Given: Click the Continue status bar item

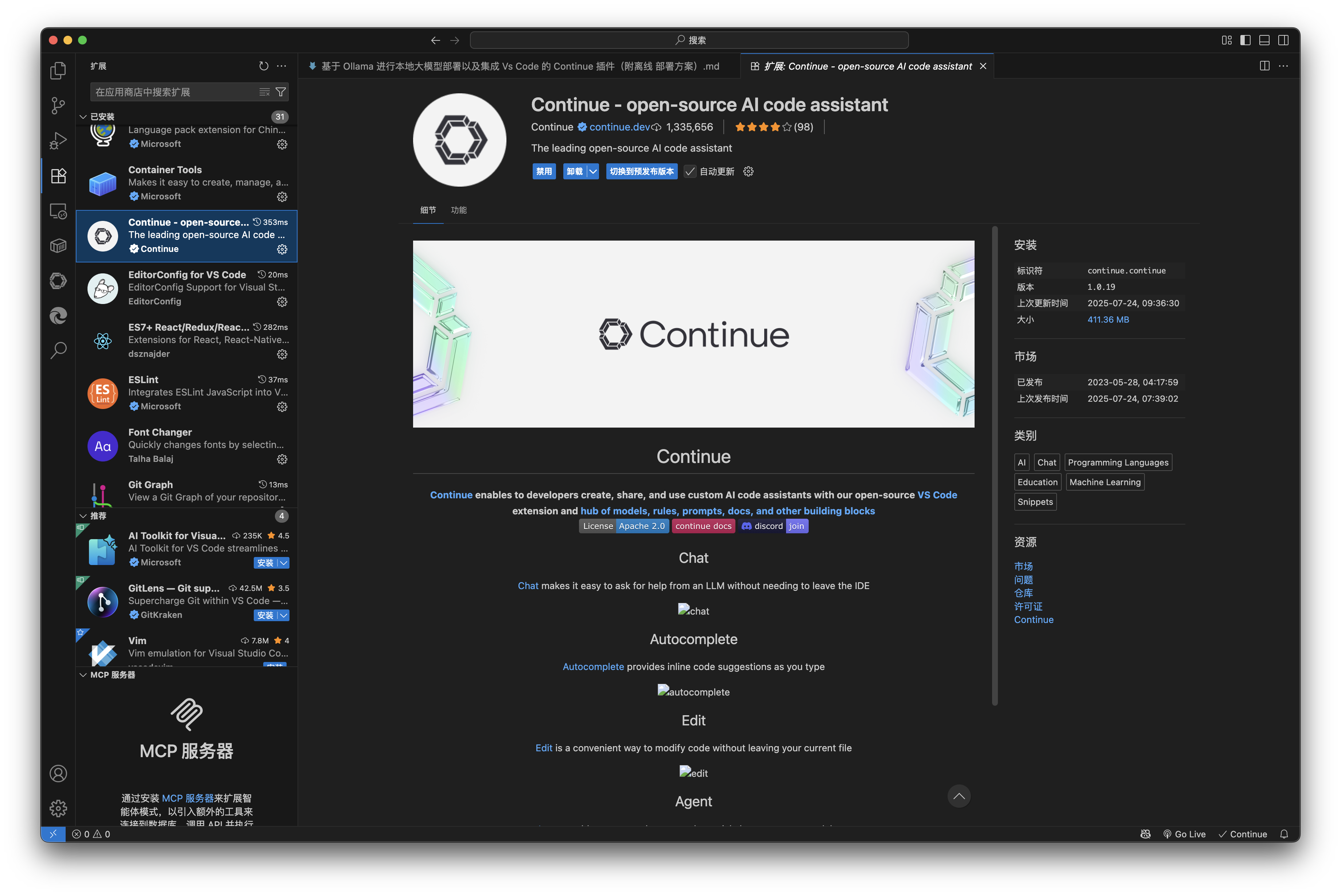Looking at the screenshot, I should 1242,834.
